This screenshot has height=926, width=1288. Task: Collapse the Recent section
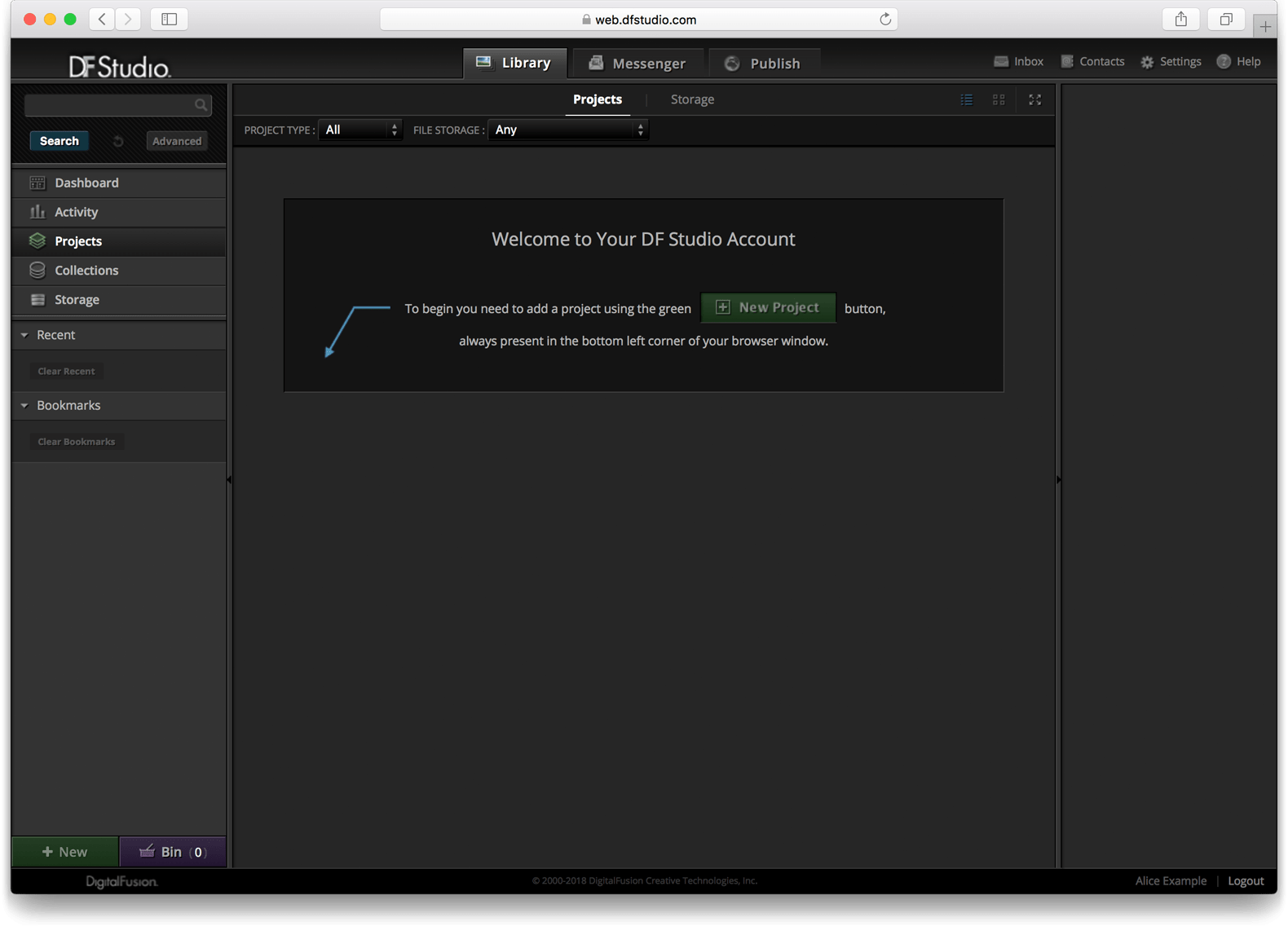coord(24,335)
